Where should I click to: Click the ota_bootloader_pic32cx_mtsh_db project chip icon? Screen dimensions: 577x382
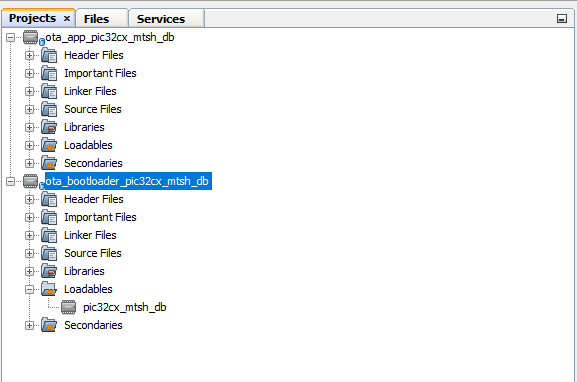point(31,181)
